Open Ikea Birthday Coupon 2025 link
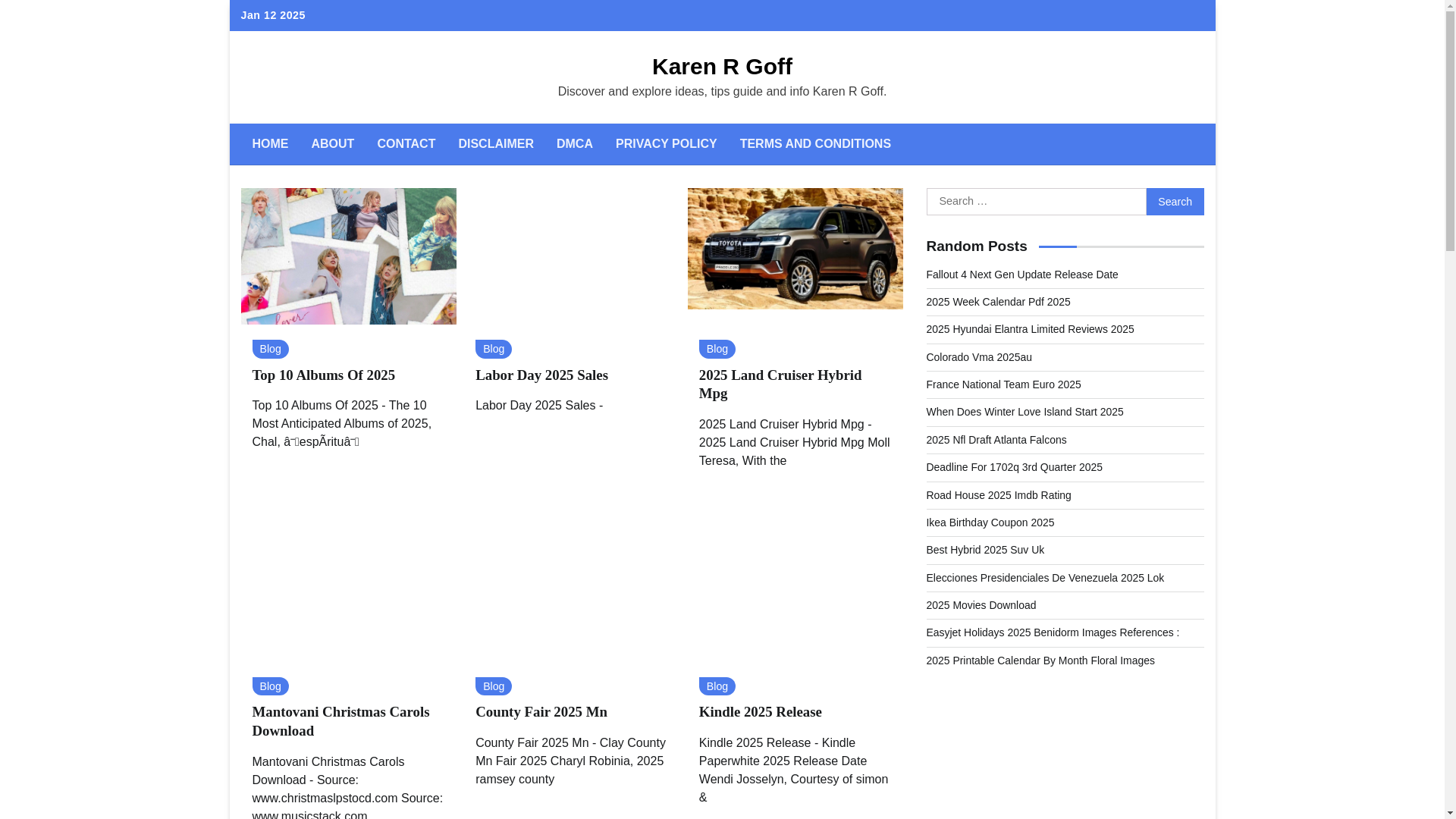This screenshot has height=819, width=1456. 990,522
